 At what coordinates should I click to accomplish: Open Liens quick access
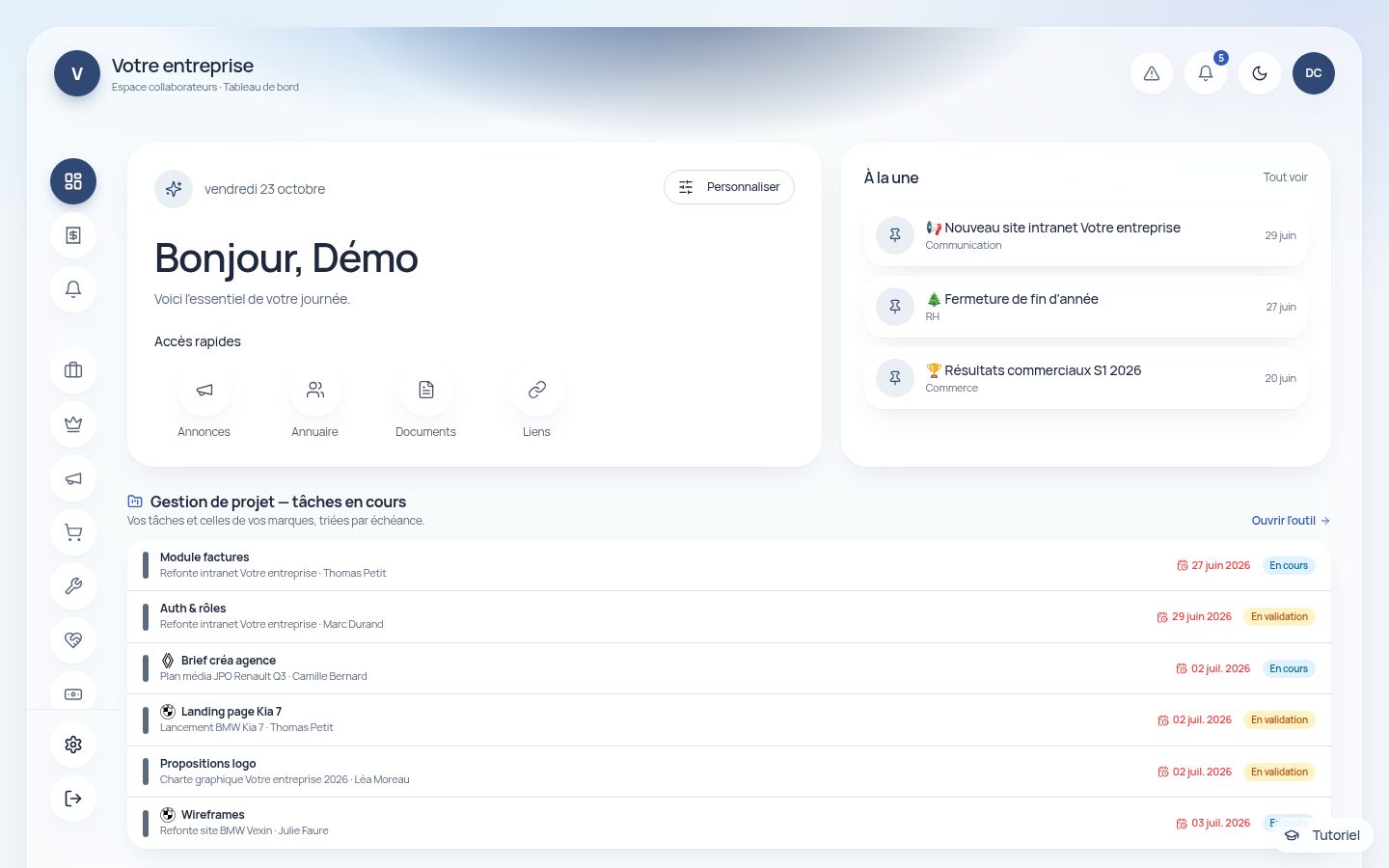click(x=537, y=403)
